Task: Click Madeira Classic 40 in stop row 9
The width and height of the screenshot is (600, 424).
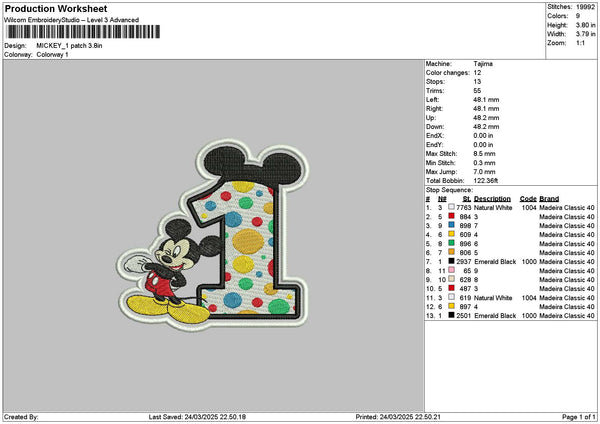Action: click(567, 280)
